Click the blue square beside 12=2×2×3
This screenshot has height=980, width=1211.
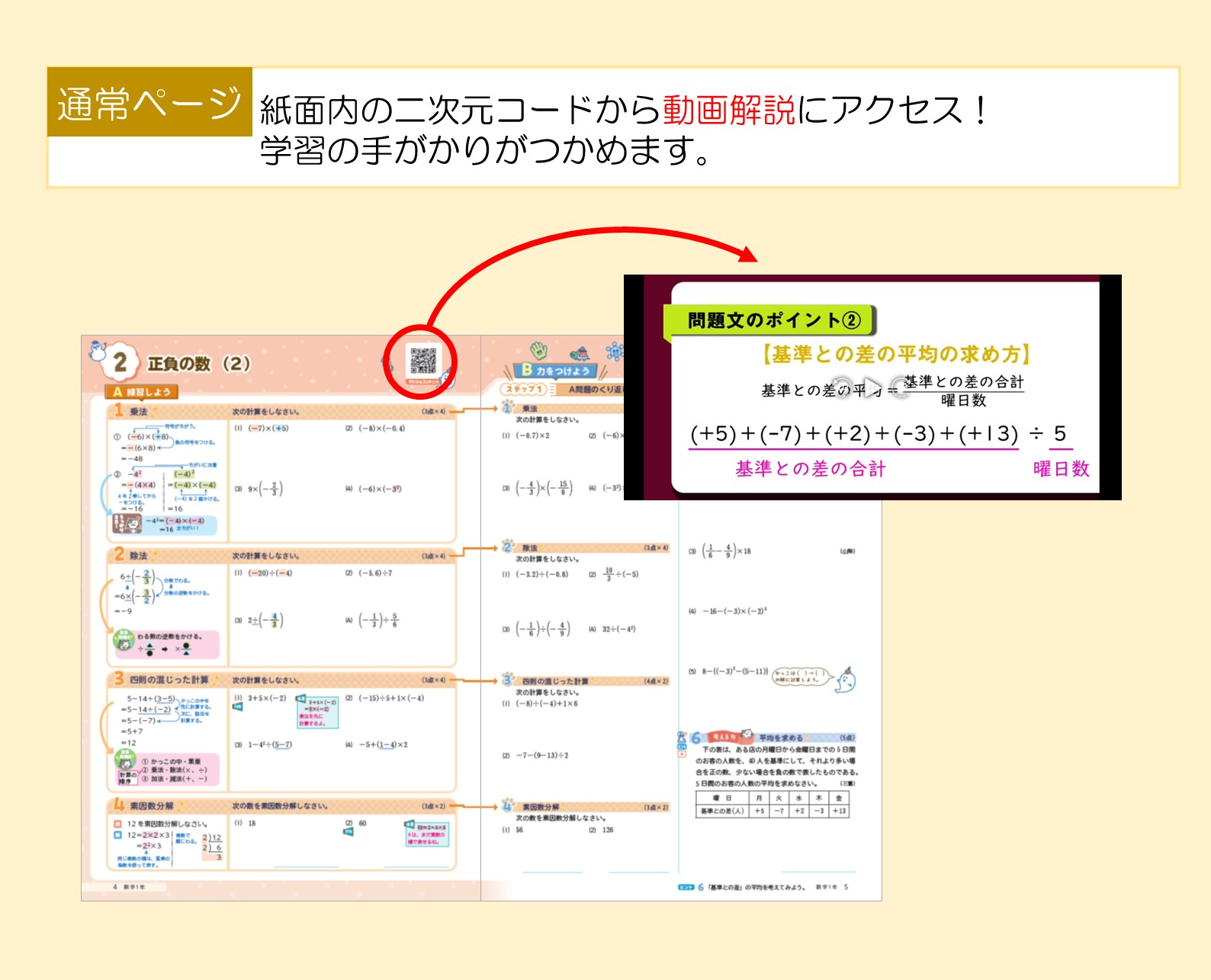click(118, 835)
